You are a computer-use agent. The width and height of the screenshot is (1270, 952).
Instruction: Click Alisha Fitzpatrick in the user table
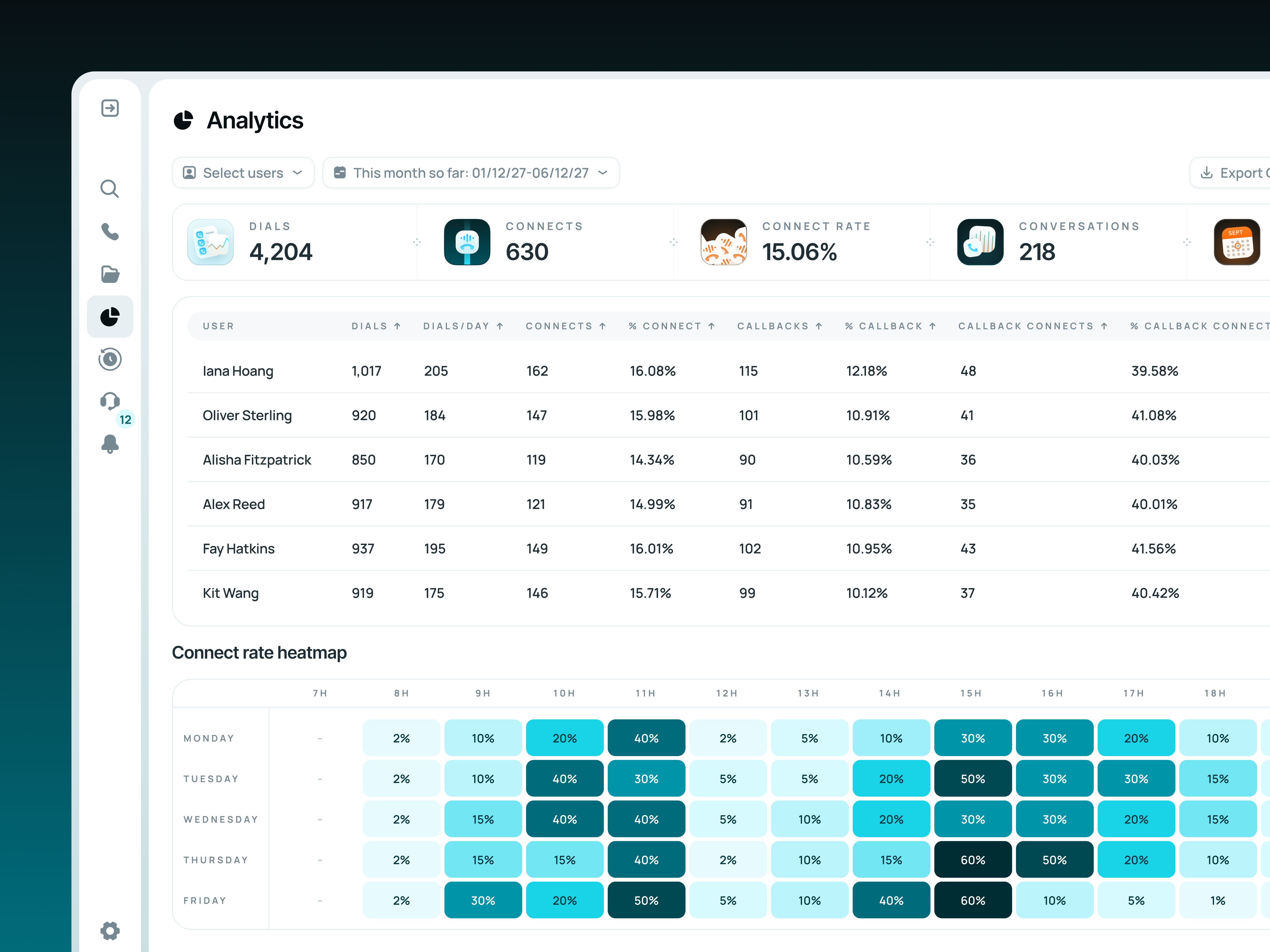point(257,460)
